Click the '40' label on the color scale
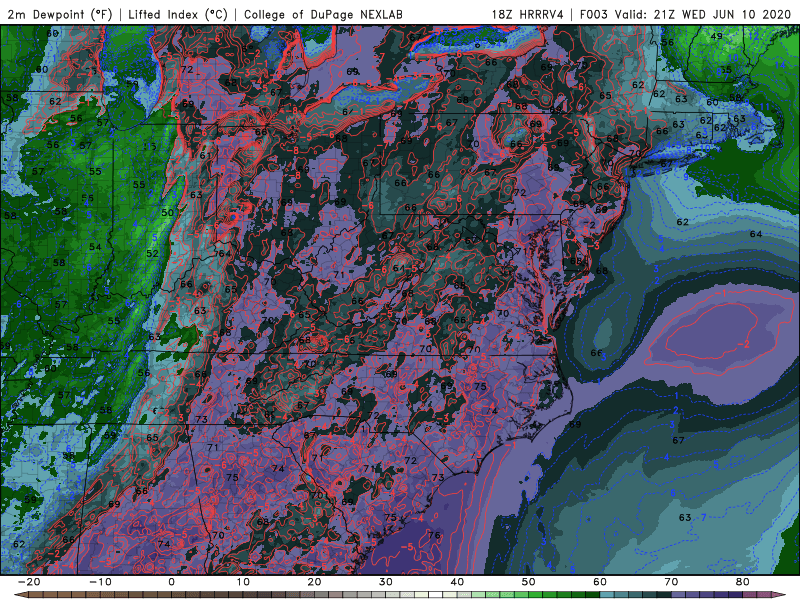 click(x=457, y=582)
